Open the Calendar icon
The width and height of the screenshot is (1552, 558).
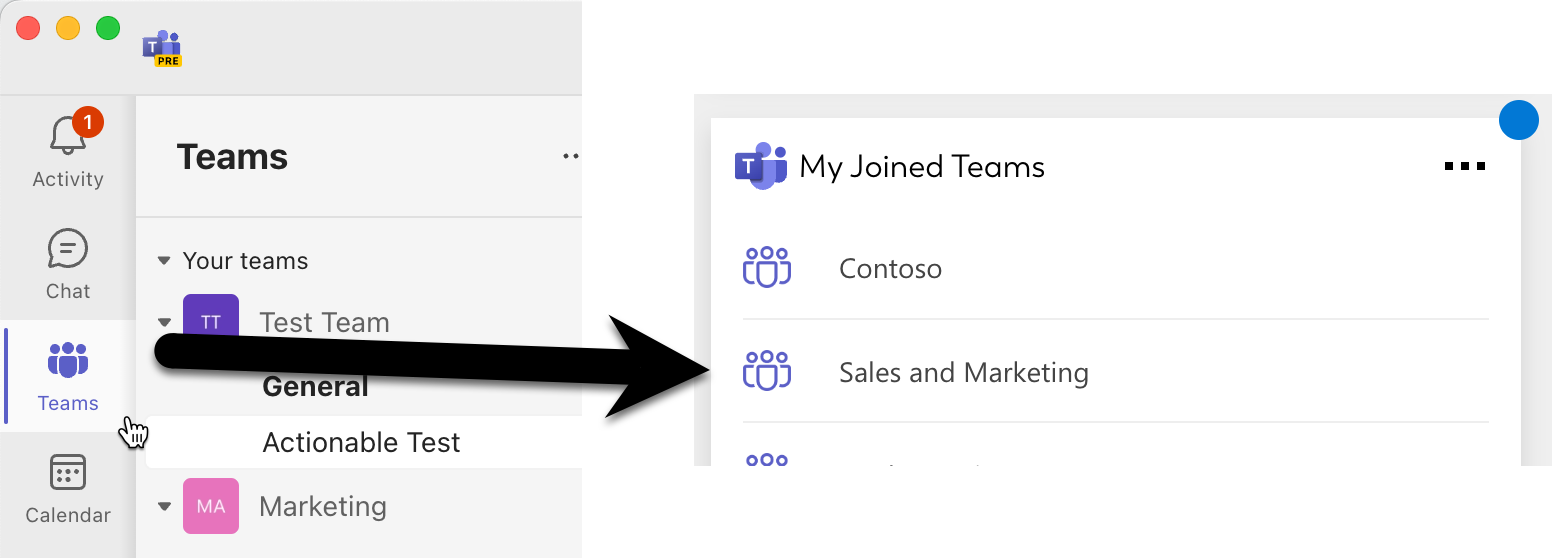click(x=68, y=473)
